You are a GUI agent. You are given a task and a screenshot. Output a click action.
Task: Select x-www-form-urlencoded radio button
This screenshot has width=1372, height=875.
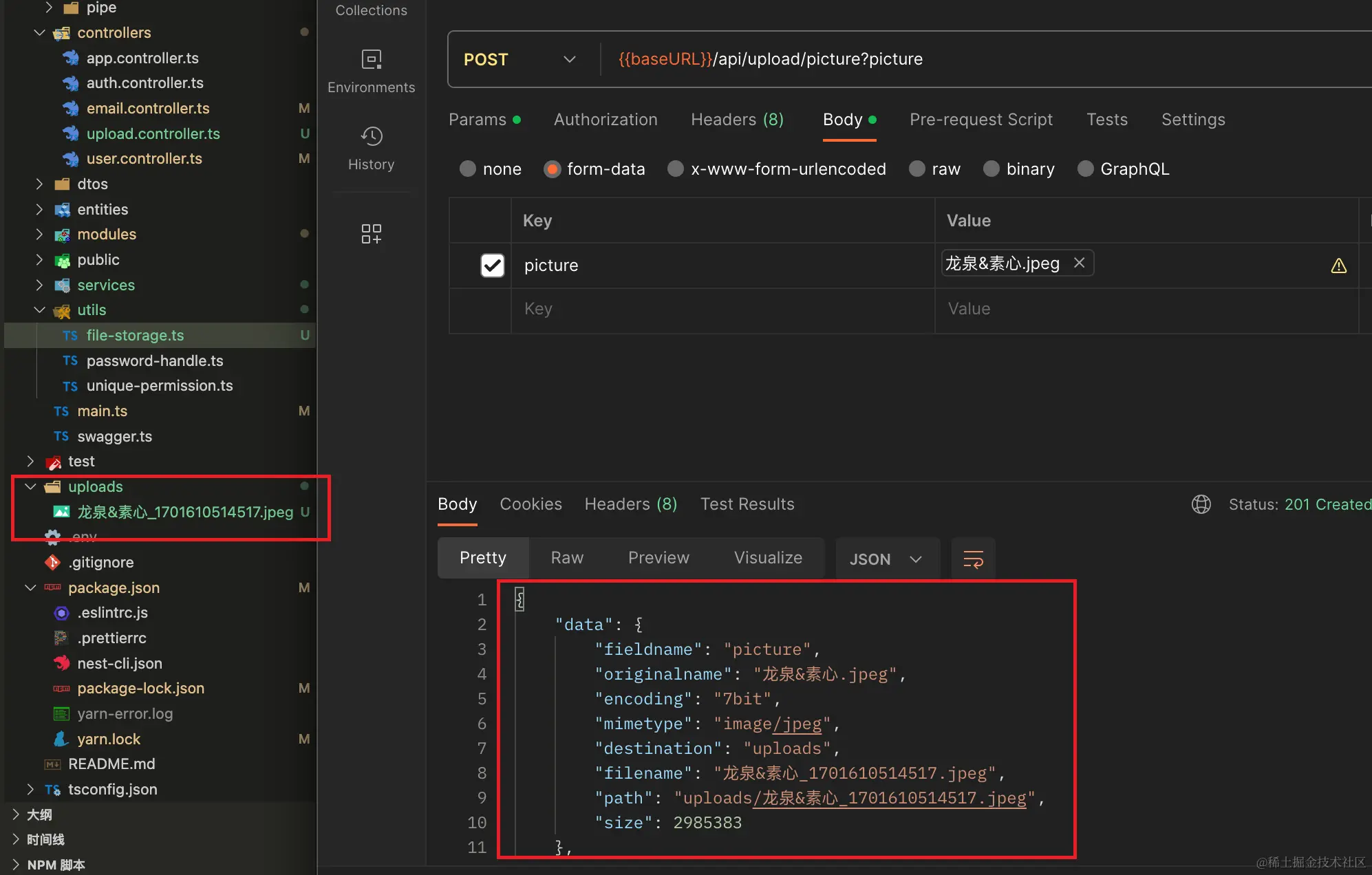(676, 169)
